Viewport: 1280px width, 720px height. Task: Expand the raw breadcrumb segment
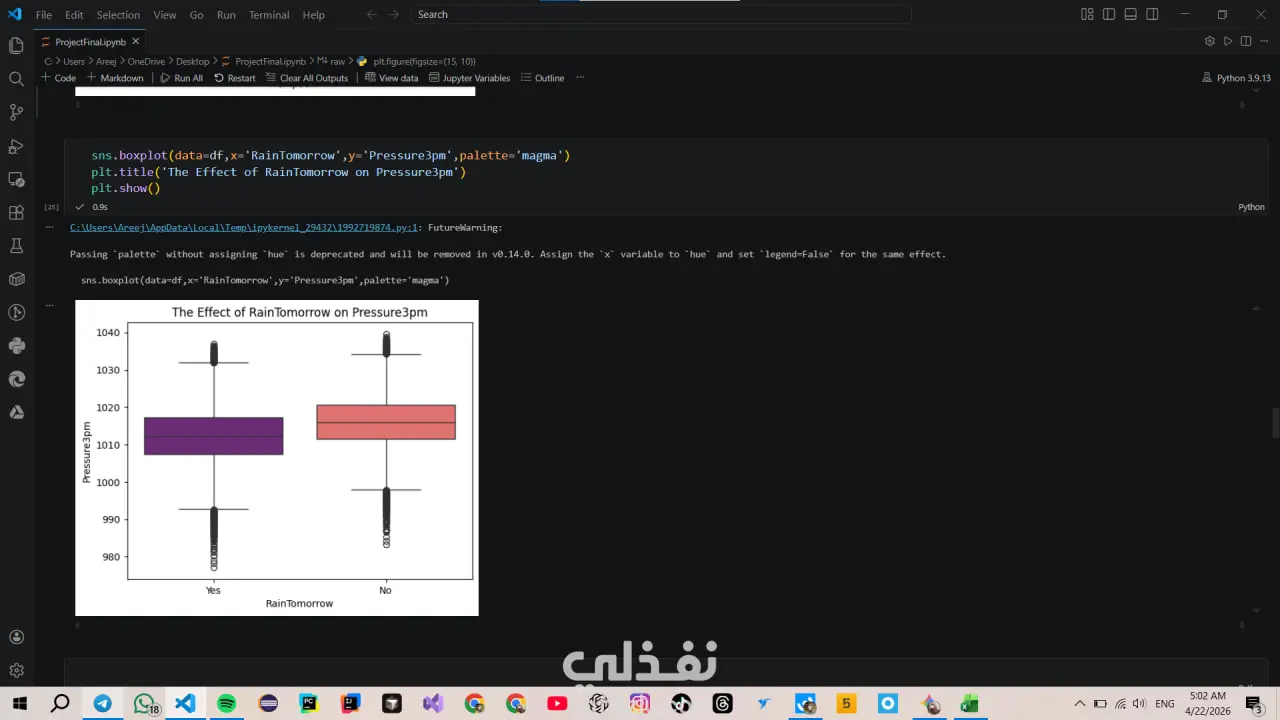pyautogui.click(x=337, y=61)
